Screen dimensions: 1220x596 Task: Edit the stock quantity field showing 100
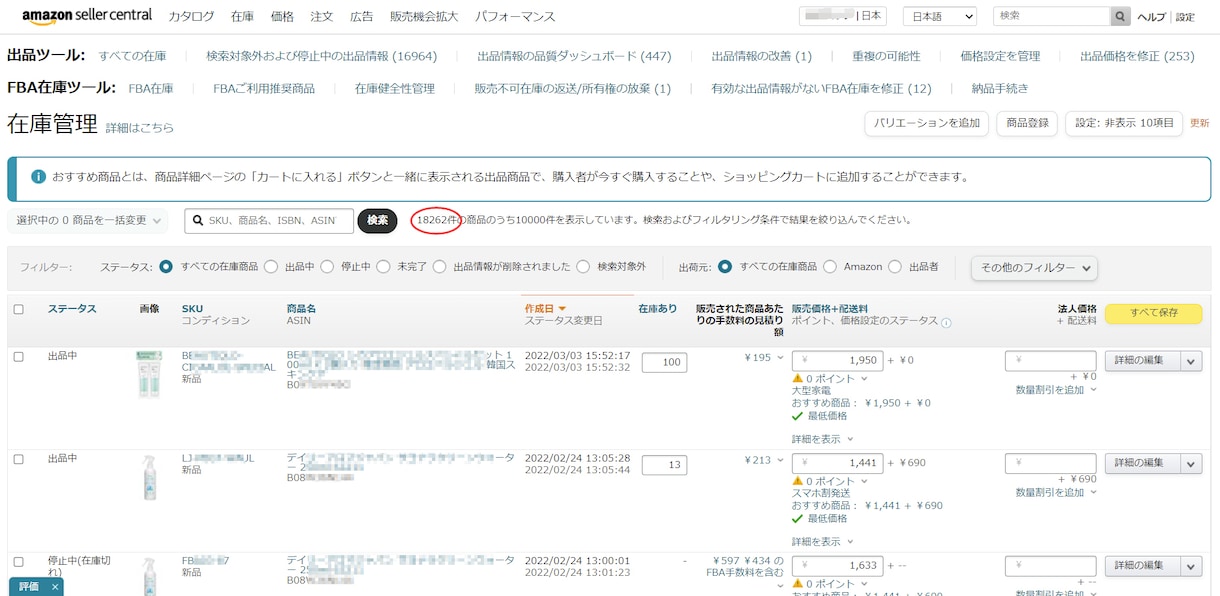(x=664, y=362)
